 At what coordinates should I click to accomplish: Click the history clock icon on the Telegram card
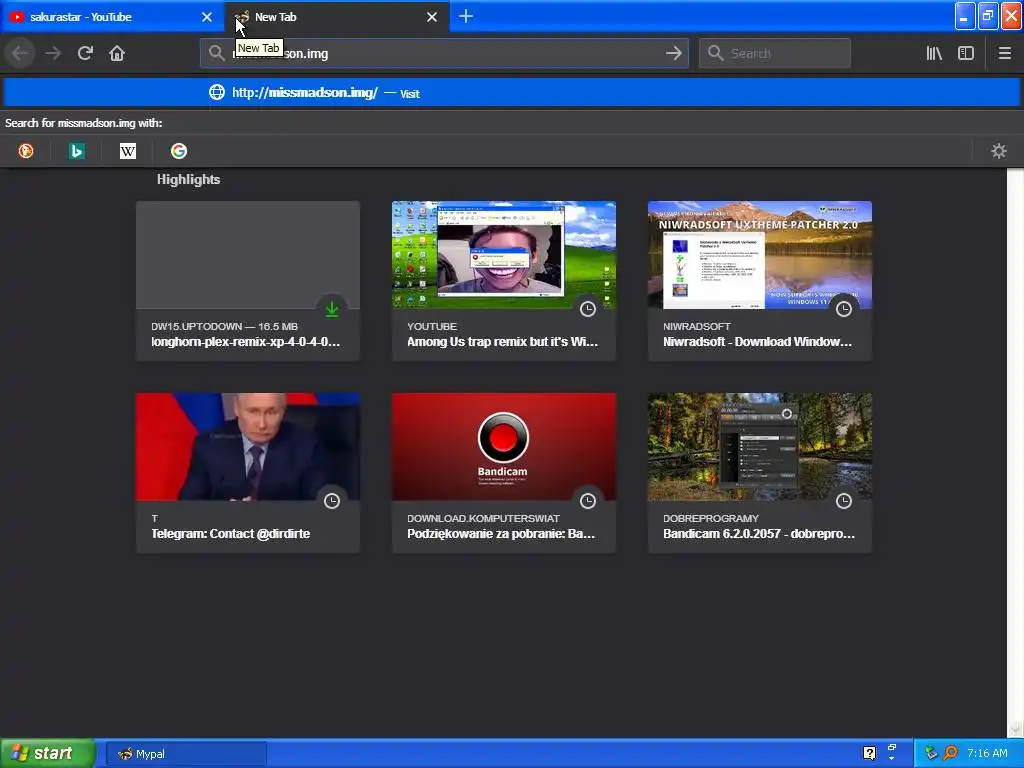point(332,501)
